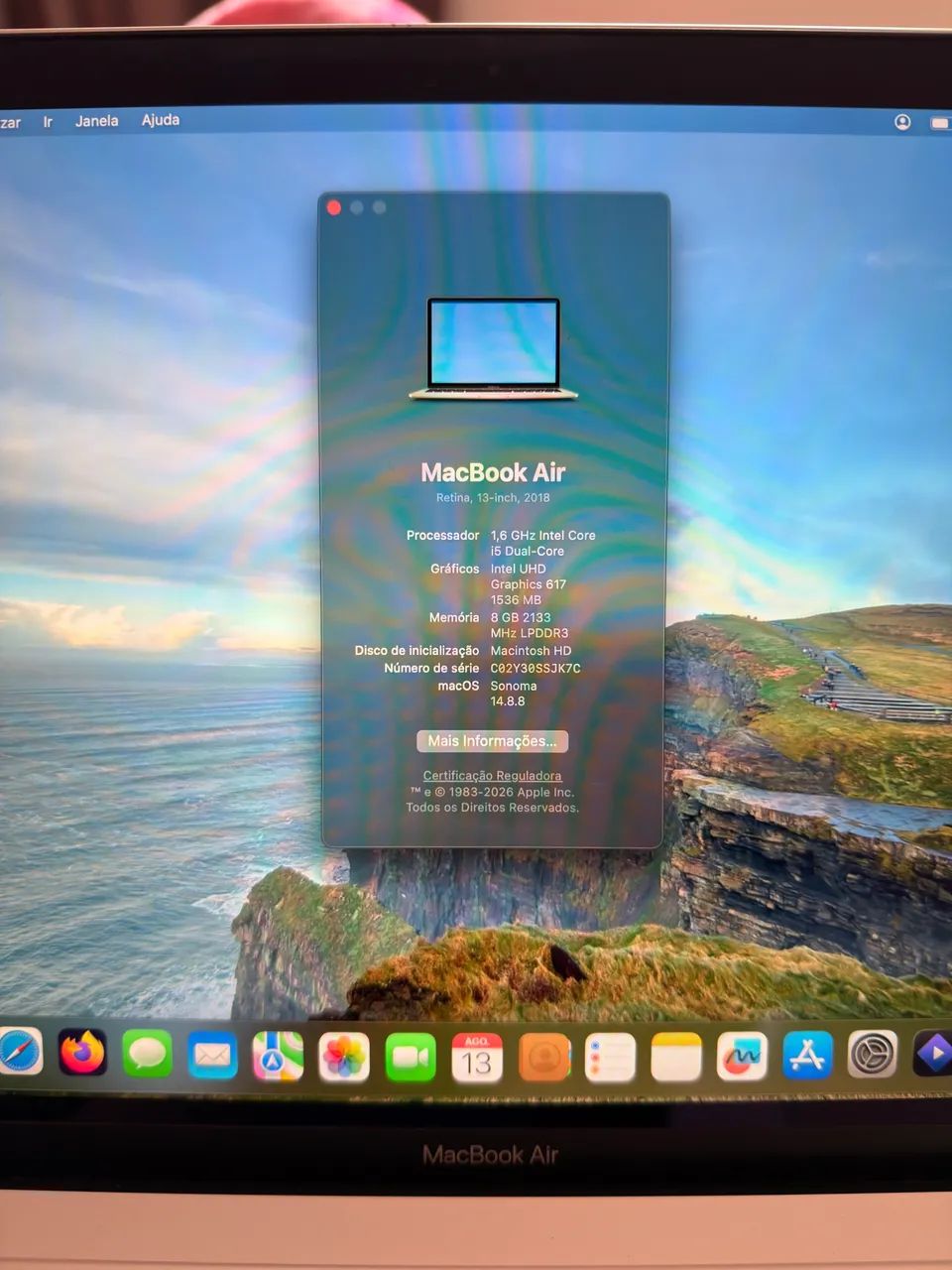Open Safari from the Dock

pos(19,1053)
